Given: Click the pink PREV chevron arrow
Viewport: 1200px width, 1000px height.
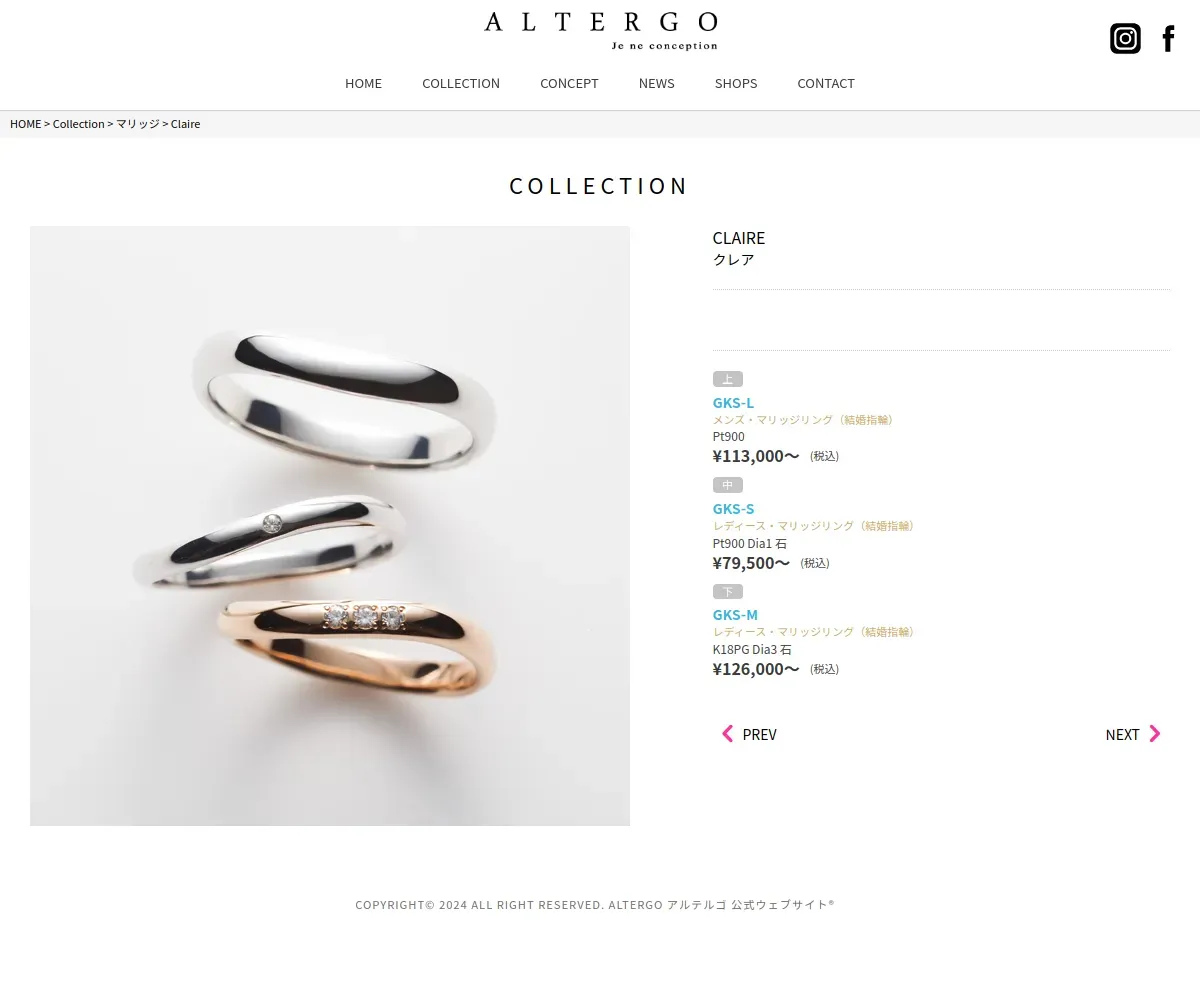Looking at the screenshot, I should coord(727,734).
